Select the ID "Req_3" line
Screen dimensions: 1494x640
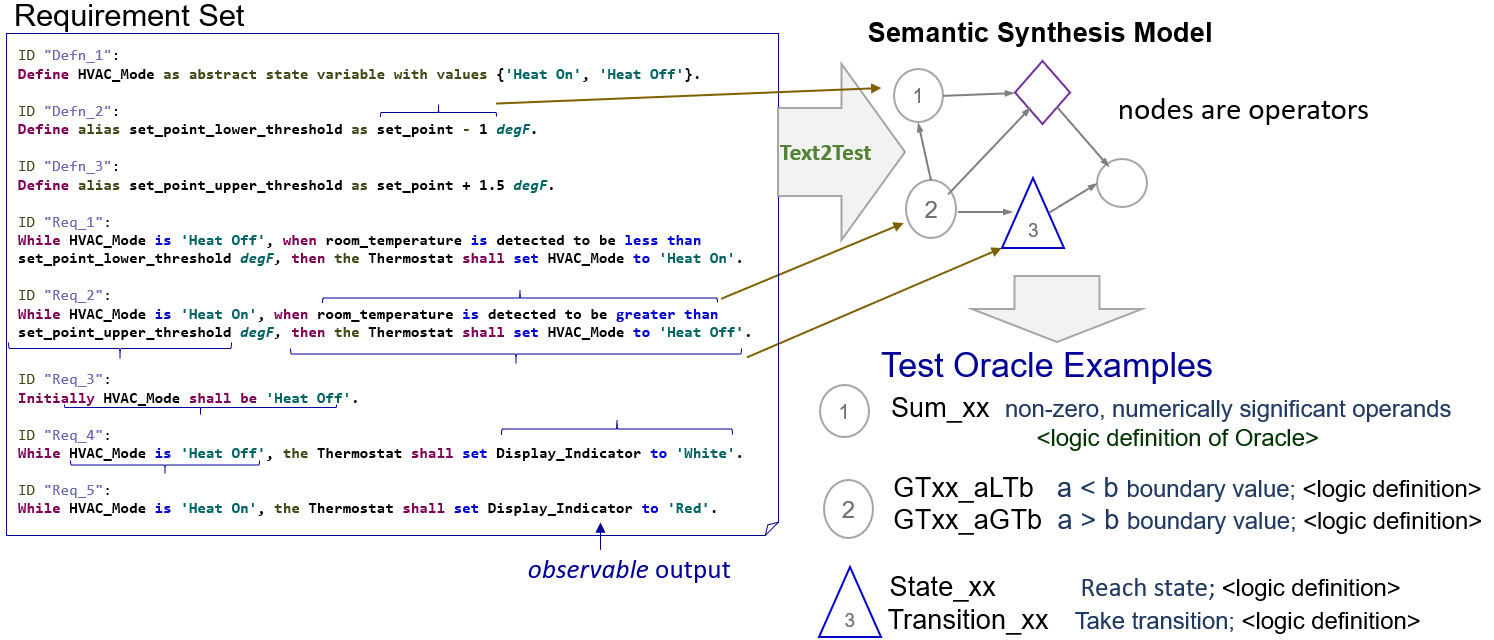[x=64, y=380]
